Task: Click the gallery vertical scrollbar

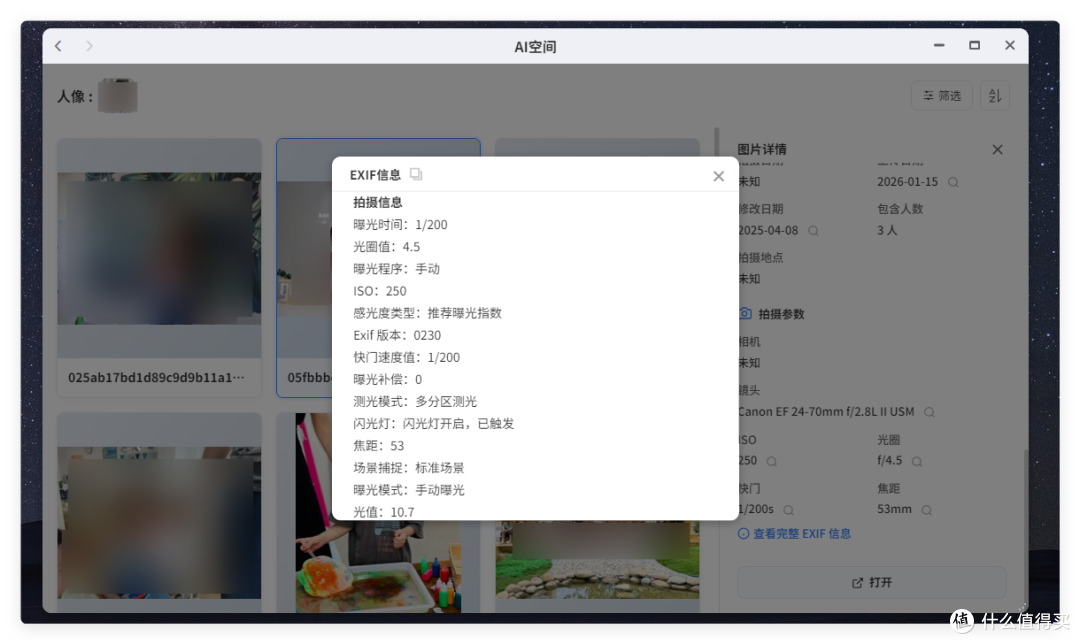Action: pyautogui.click(x=716, y=143)
